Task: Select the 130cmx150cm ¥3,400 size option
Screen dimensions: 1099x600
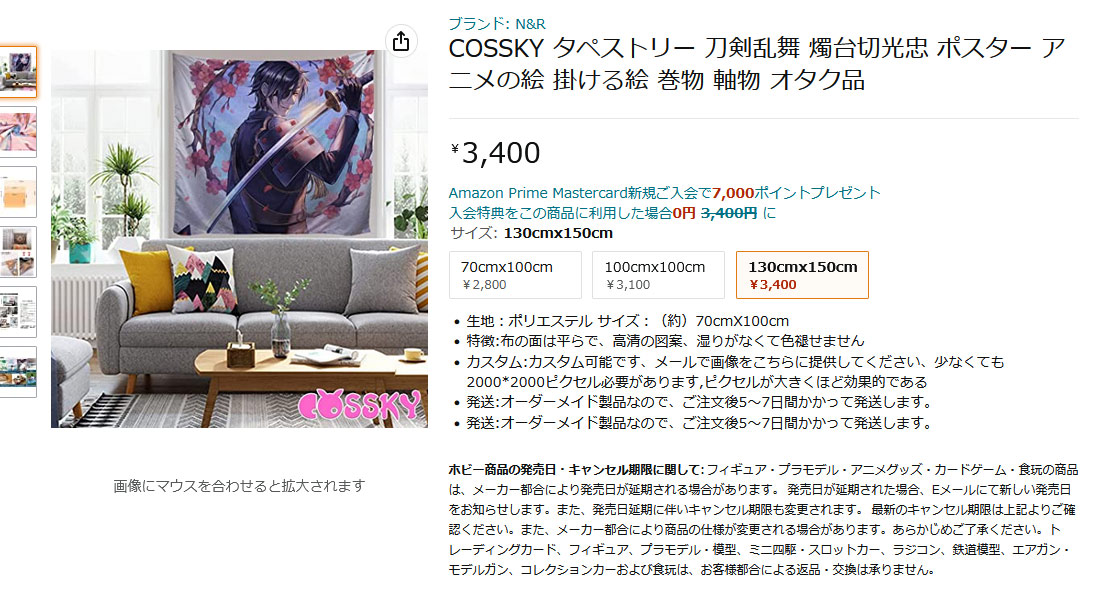Action: (802, 275)
